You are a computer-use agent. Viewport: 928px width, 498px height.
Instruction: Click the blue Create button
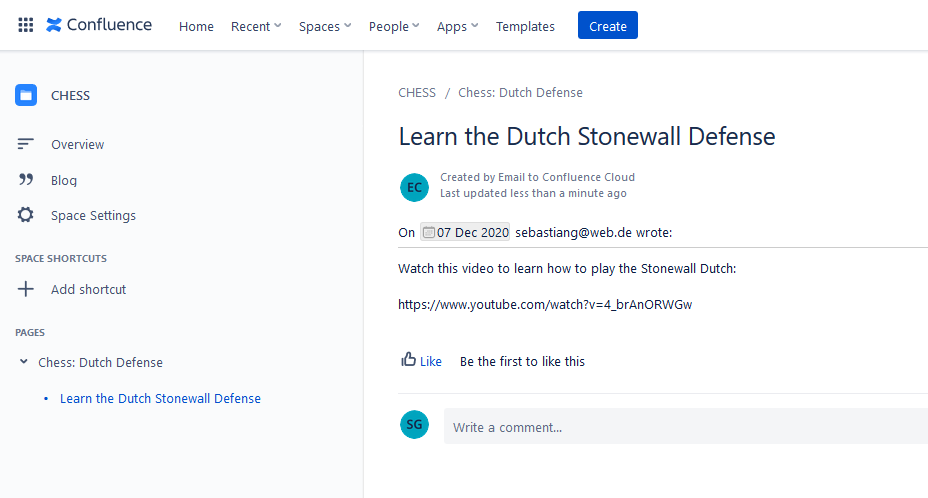[608, 25]
